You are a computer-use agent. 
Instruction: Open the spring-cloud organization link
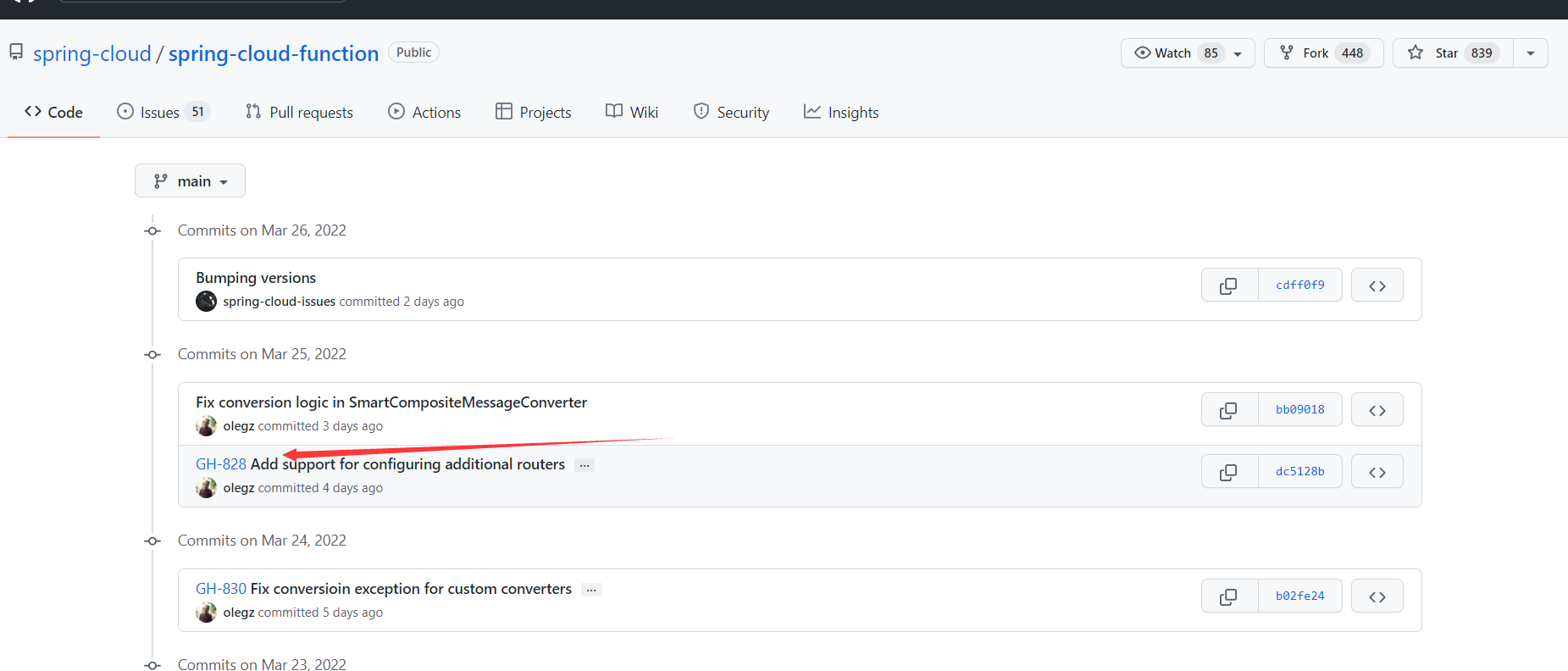pos(91,53)
